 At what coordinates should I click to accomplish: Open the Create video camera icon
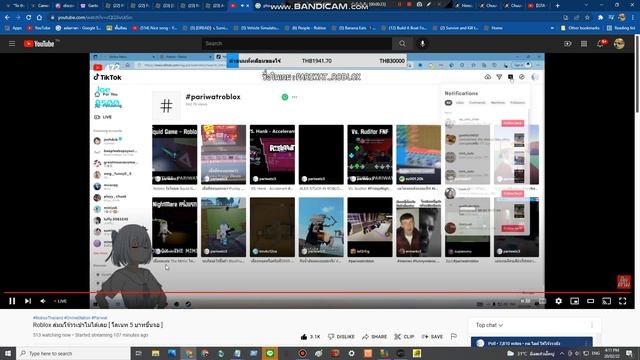pyautogui.click(x=568, y=44)
